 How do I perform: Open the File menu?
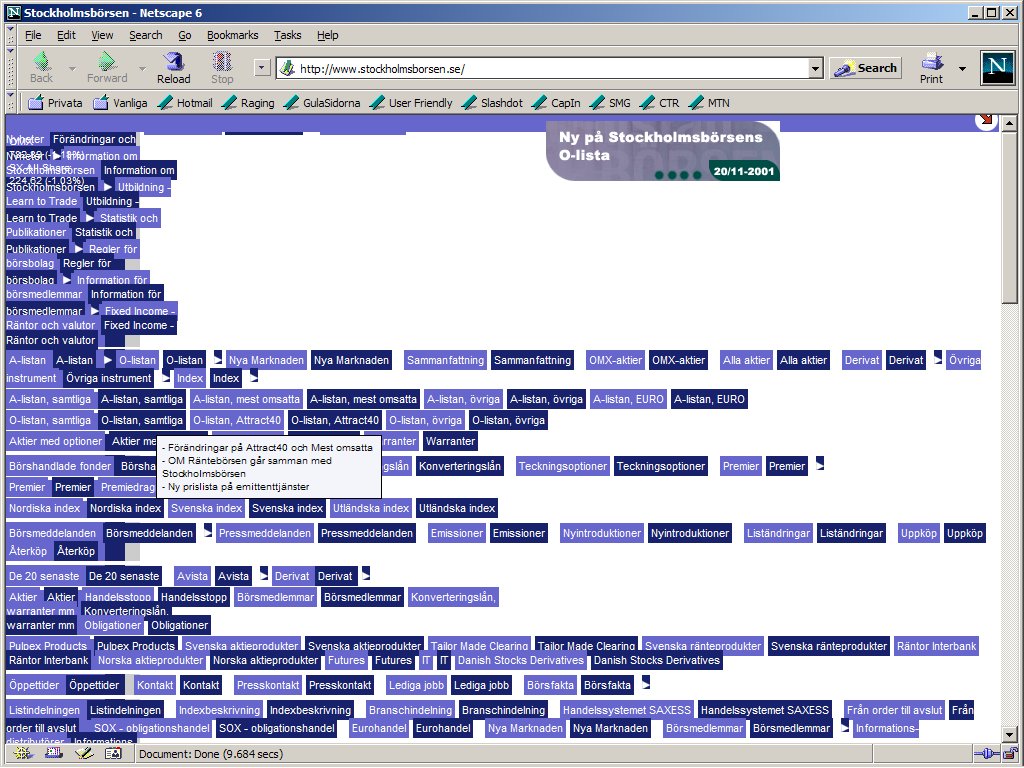pyautogui.click(x=33, y=35)
